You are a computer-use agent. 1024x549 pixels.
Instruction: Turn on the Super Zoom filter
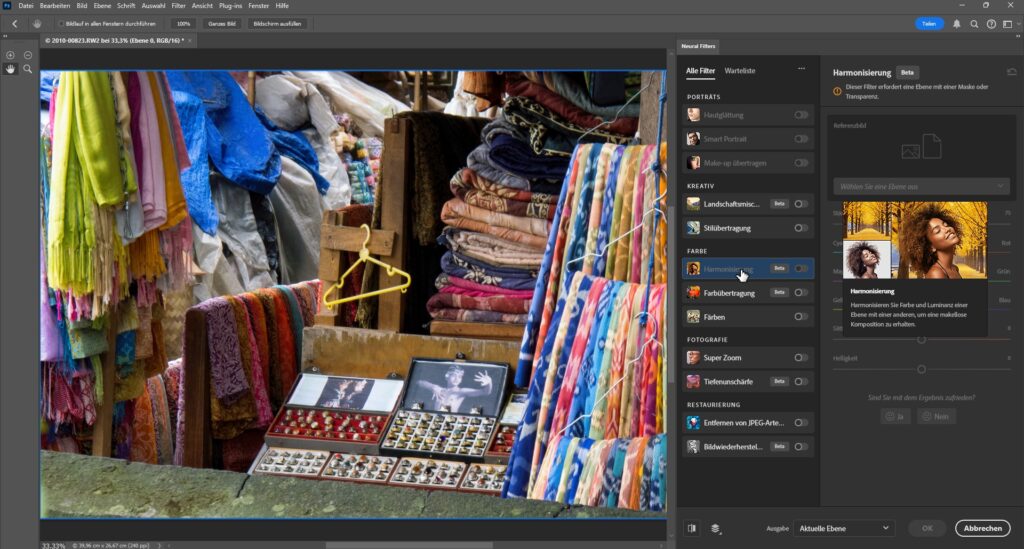click(801, 357)
